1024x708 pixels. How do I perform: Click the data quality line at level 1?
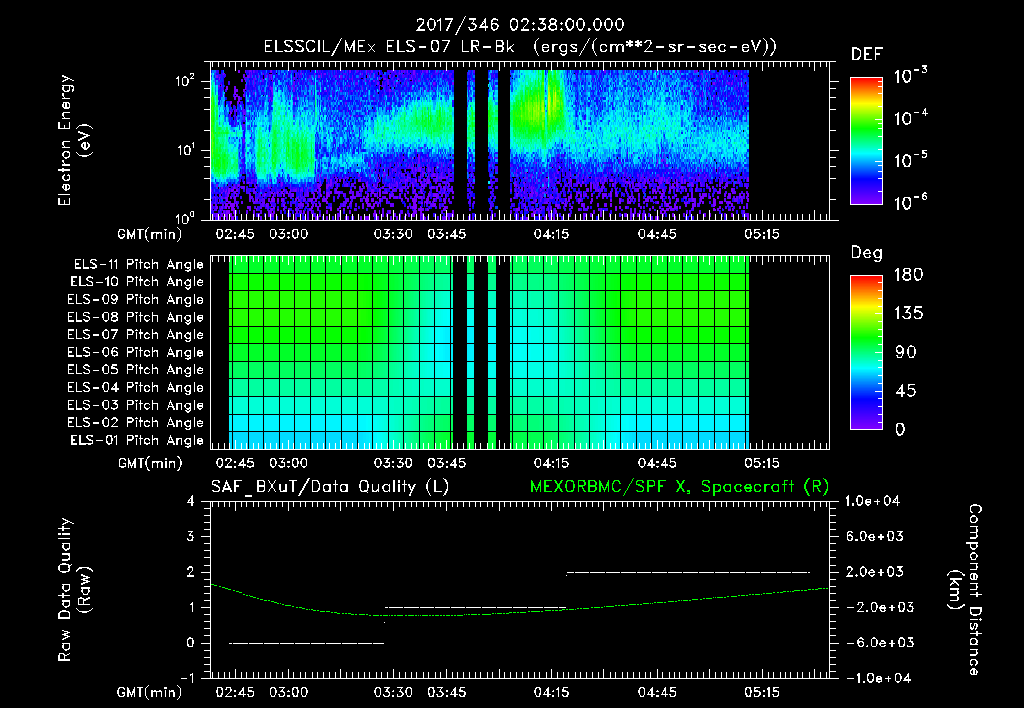coord(475,607)
